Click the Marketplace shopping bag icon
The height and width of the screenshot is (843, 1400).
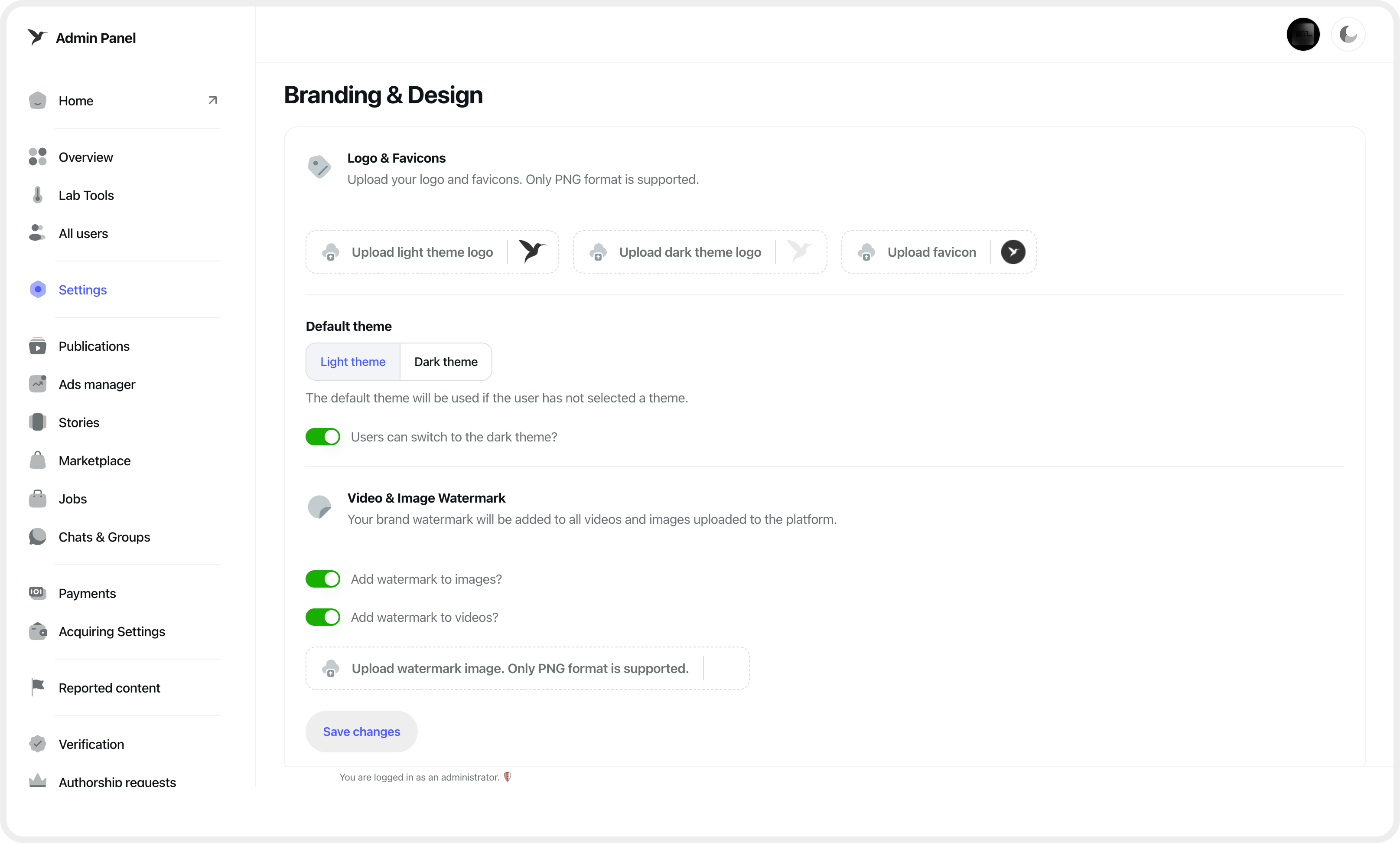37,460
